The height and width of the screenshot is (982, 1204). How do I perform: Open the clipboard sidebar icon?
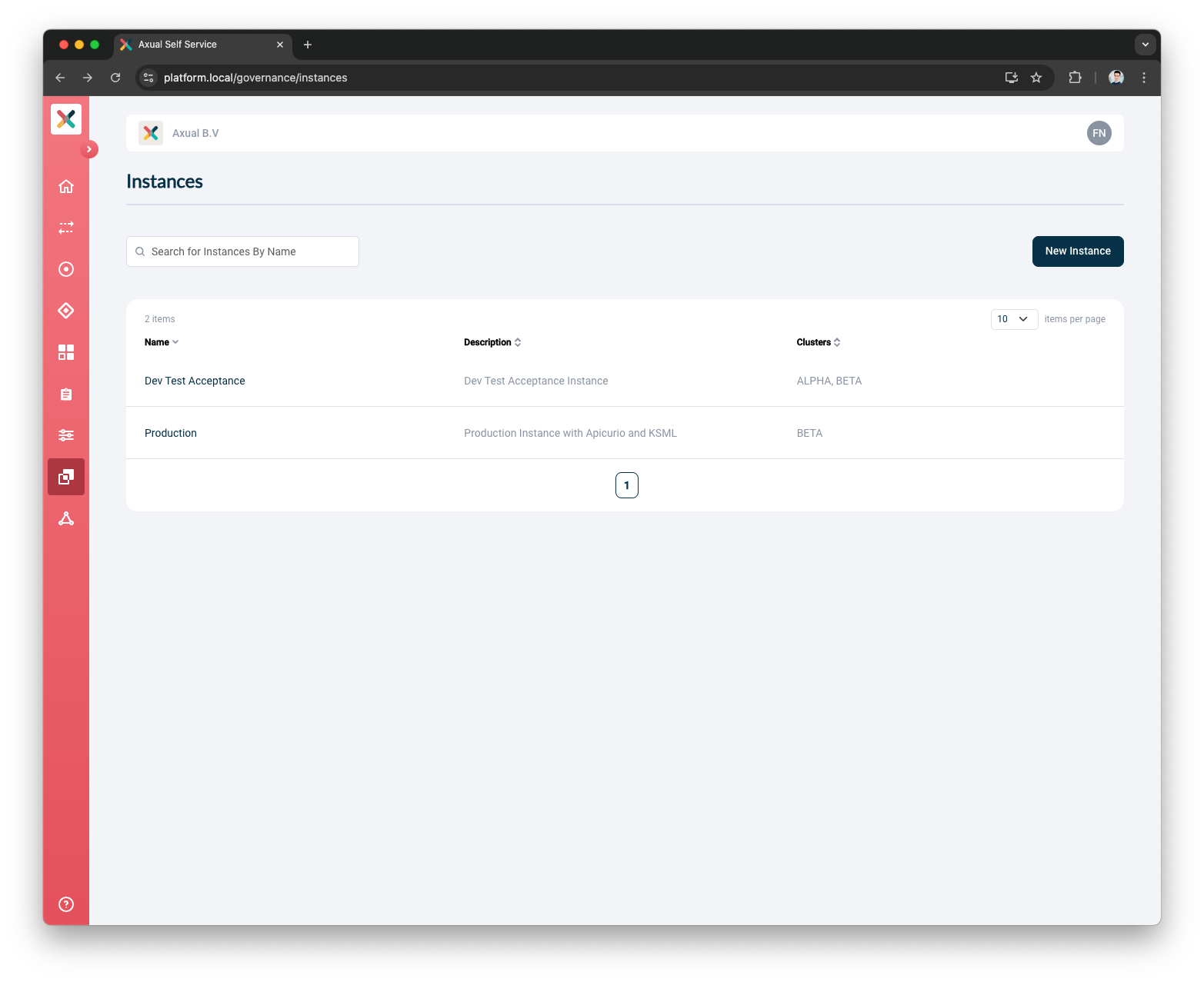(66, 394)
